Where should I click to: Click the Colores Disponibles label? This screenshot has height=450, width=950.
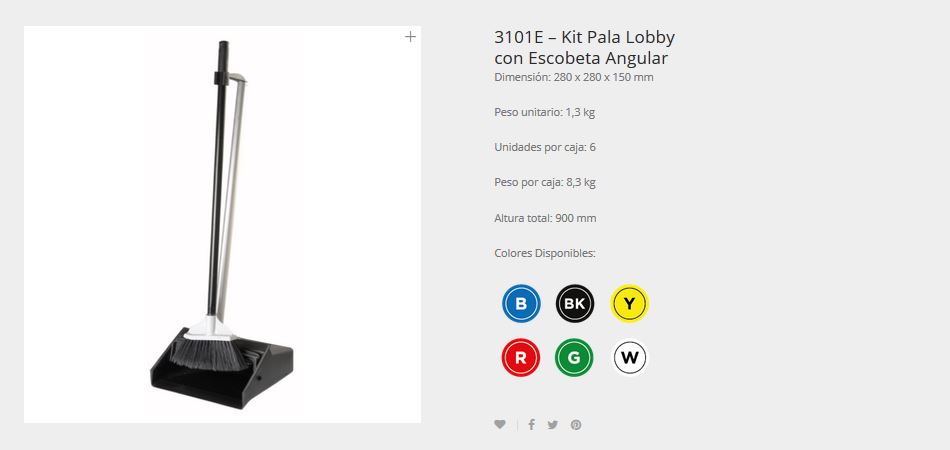pos(545,253)
